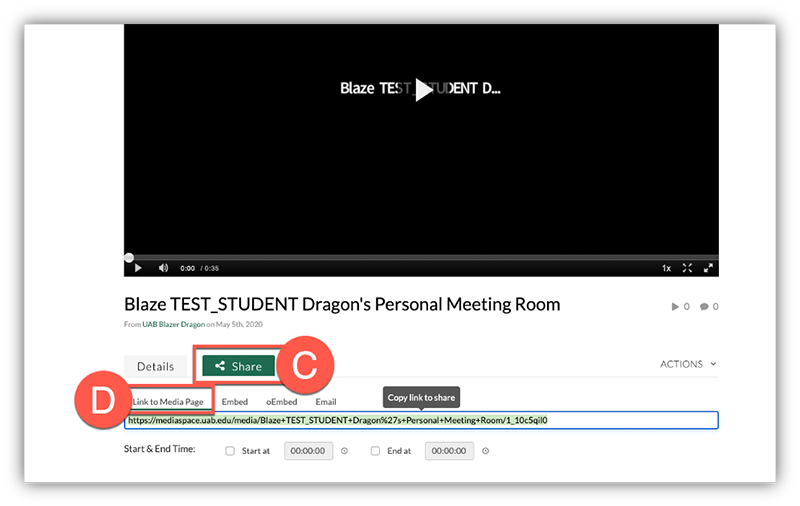800x506 pixels.
Task: Select the Link to Media Page tab
Action: pyautogui.click(x=168, y=401)
